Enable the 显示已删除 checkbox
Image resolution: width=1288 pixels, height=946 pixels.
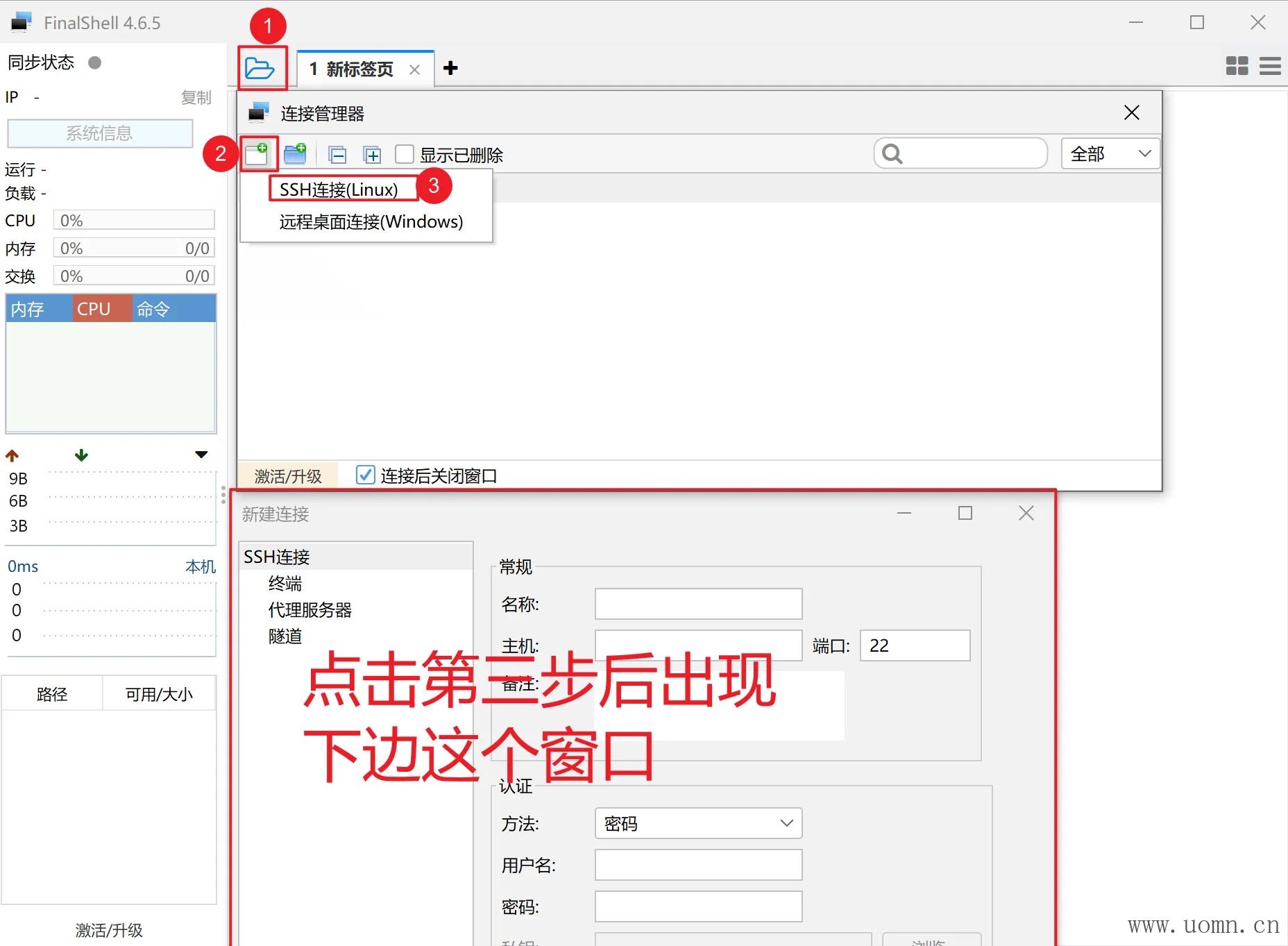click(405, 154)
